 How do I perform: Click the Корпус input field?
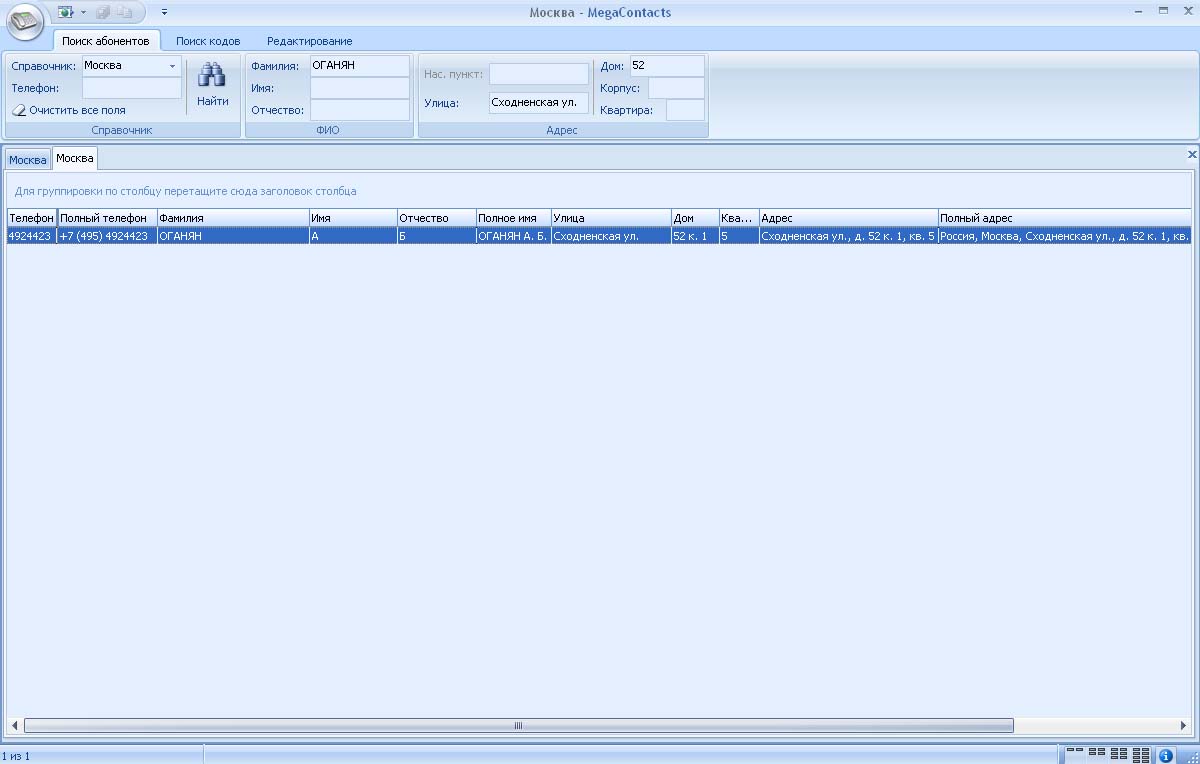coord(676,88)
